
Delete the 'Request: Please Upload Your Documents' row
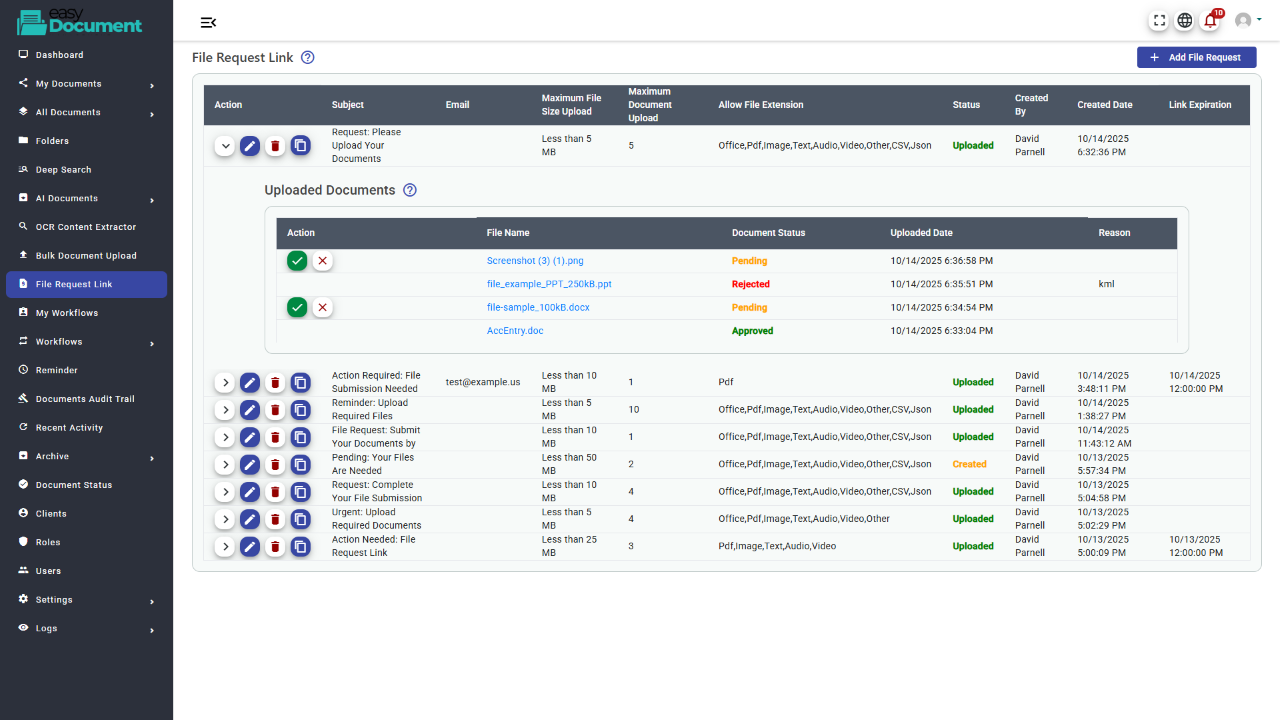[275, 146]
